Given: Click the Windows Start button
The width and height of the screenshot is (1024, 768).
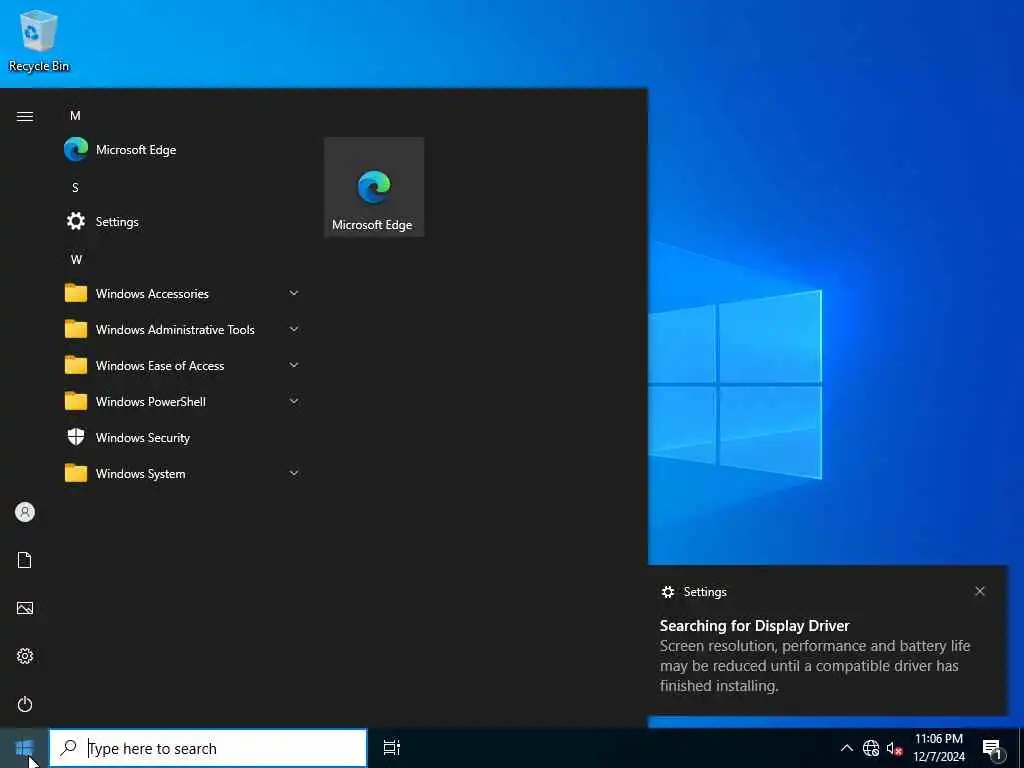Looking at the screenshot, I should tap(24, 748).
